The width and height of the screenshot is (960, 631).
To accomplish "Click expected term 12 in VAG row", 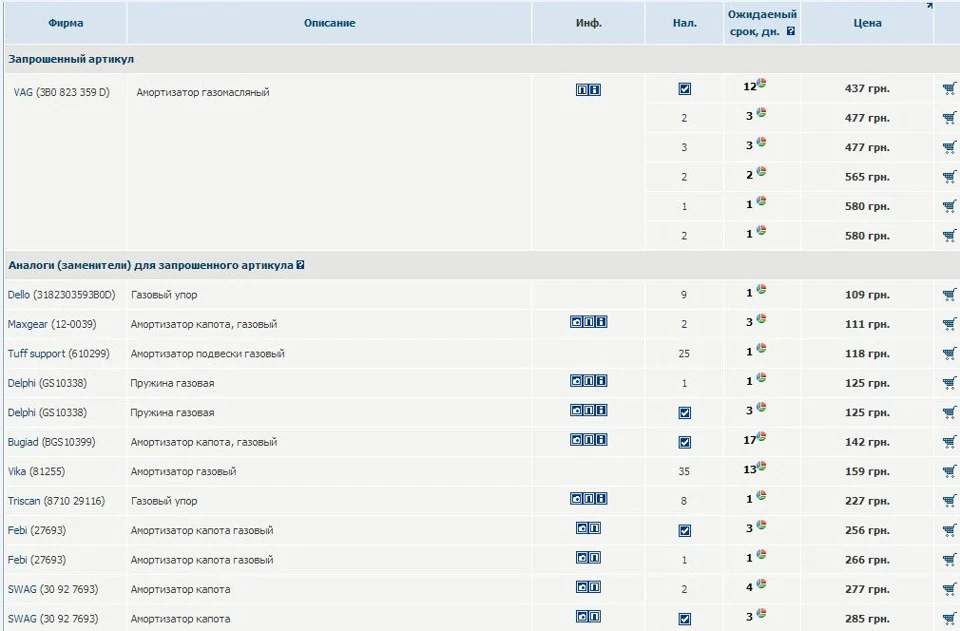I will coord(749,87).
